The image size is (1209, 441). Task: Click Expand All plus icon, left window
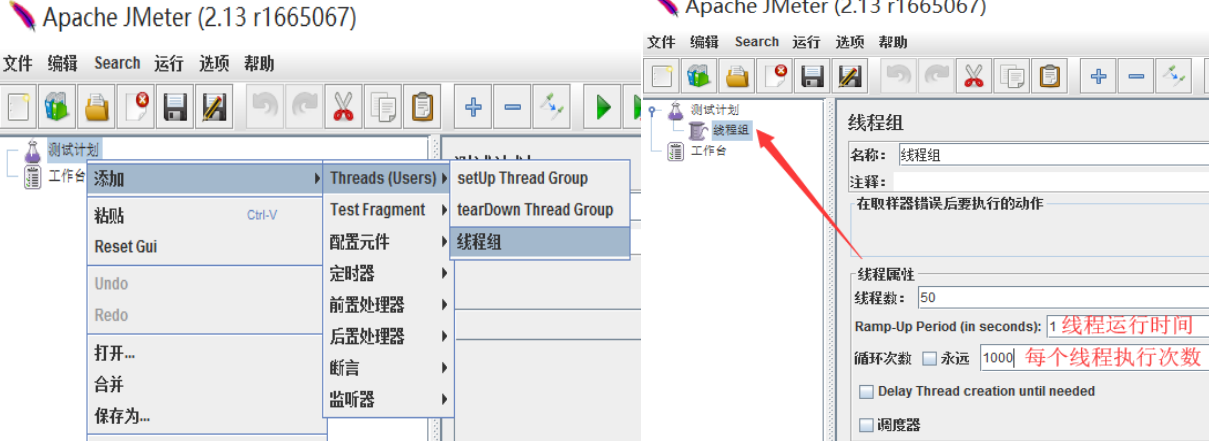point(474,107)
